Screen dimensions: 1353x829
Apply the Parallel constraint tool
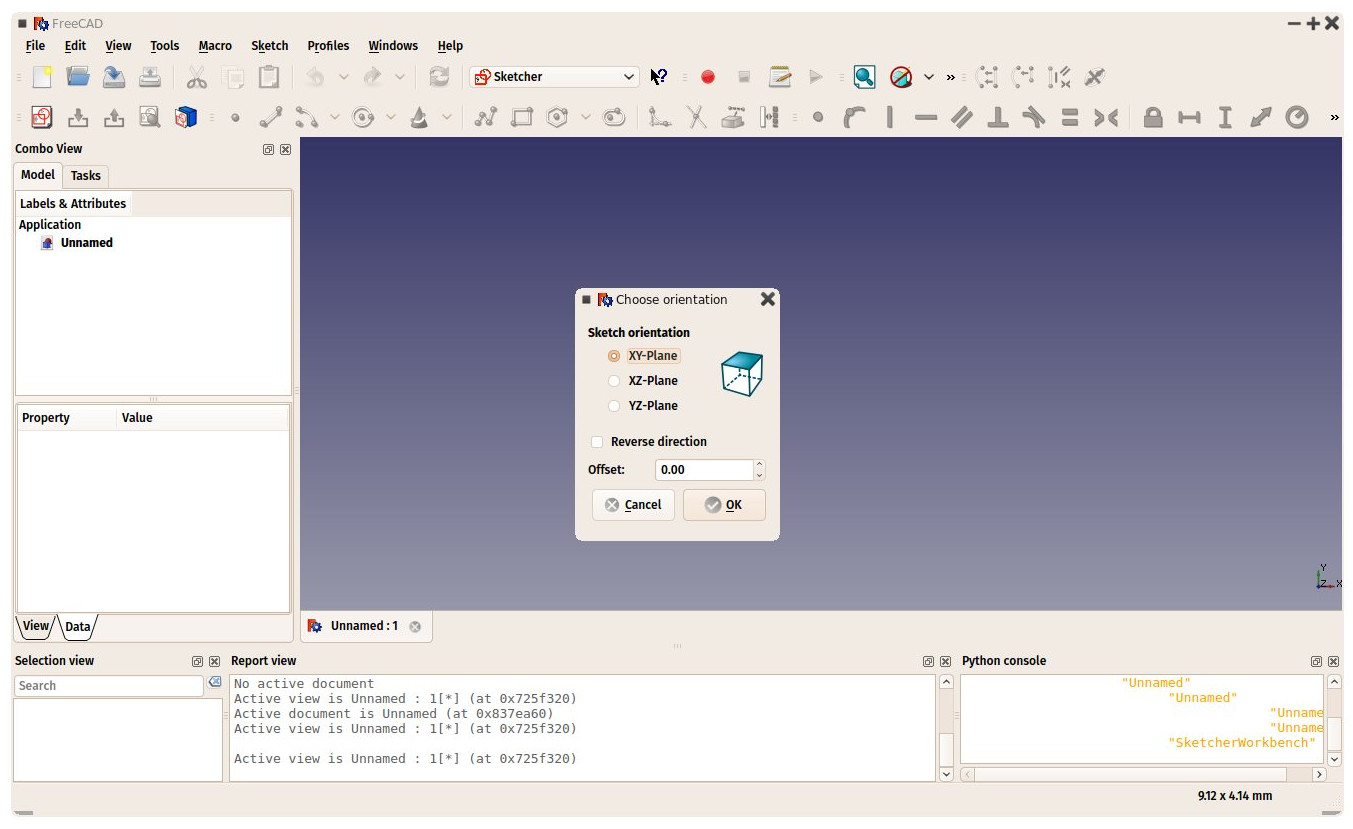point(962,117)
